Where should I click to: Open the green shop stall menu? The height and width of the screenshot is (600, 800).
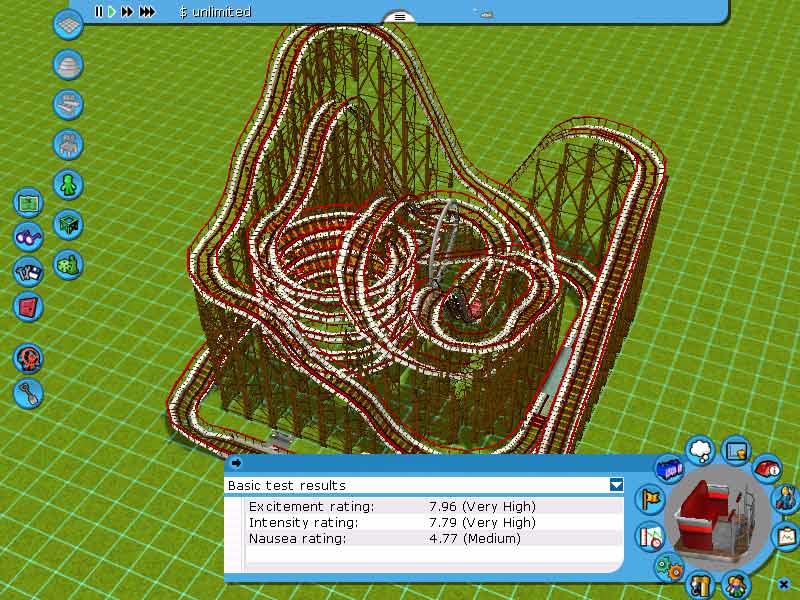(68, 224)
